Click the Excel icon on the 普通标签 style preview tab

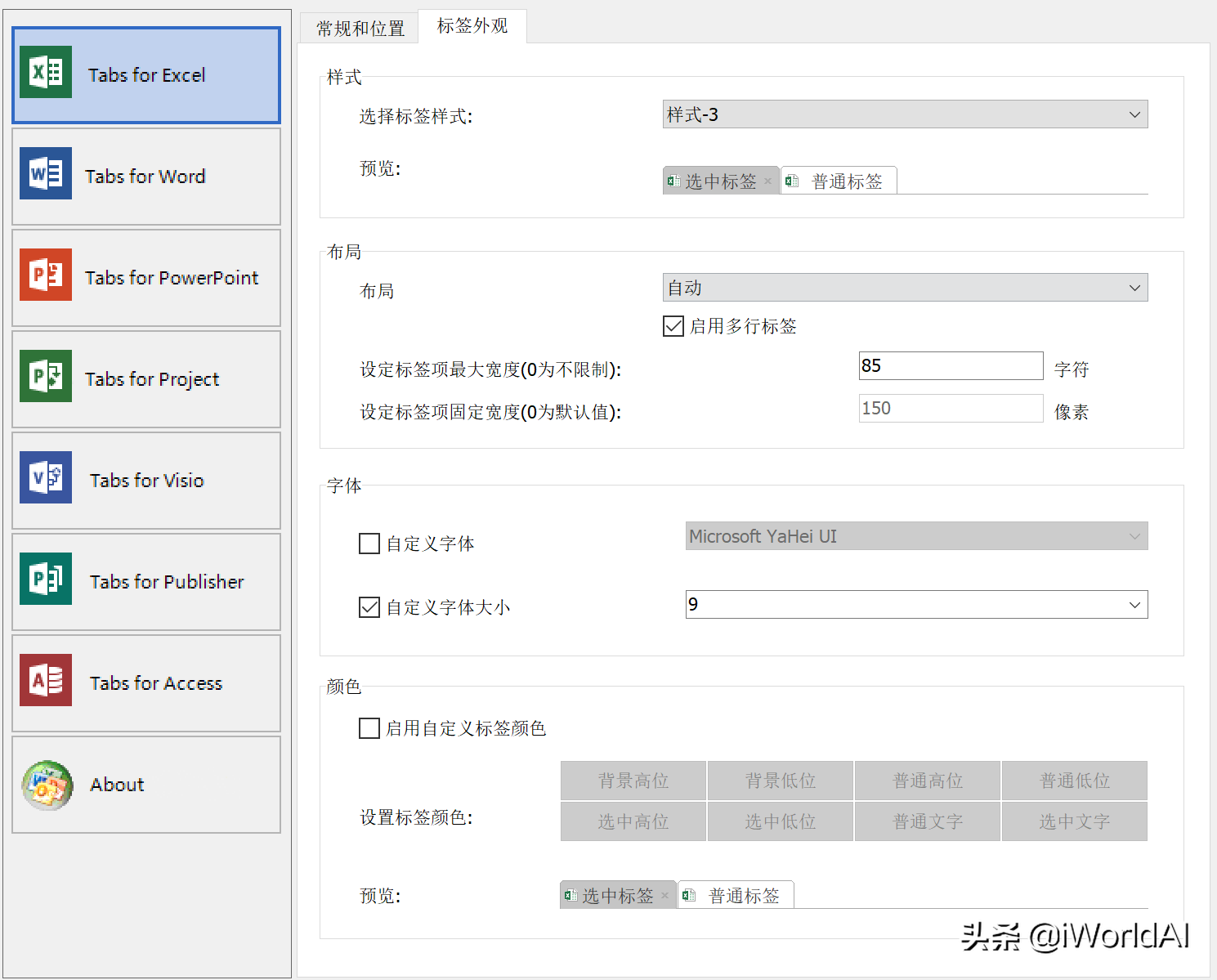point(791,181)
